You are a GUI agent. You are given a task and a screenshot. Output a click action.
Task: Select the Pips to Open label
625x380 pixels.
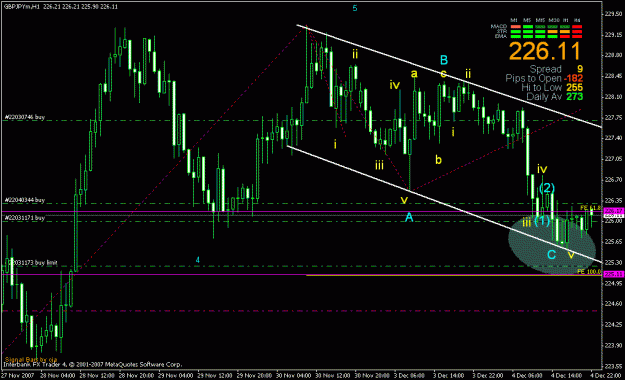pos(533,78)
